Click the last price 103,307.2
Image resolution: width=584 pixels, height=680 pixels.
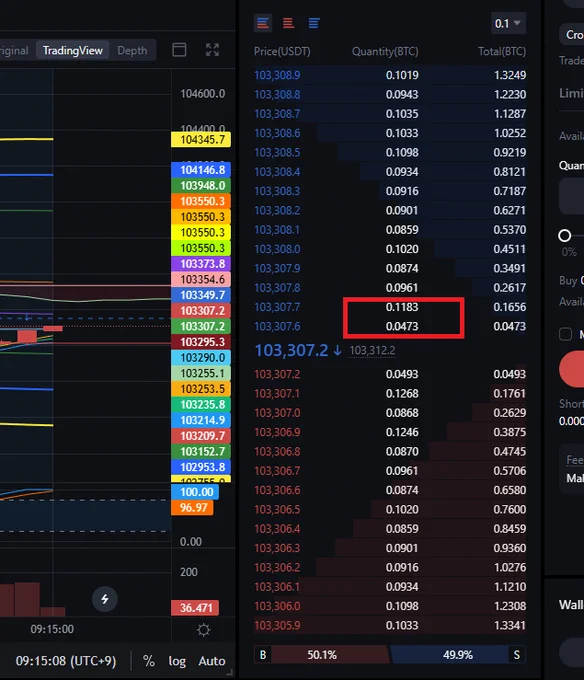point(291,350)
